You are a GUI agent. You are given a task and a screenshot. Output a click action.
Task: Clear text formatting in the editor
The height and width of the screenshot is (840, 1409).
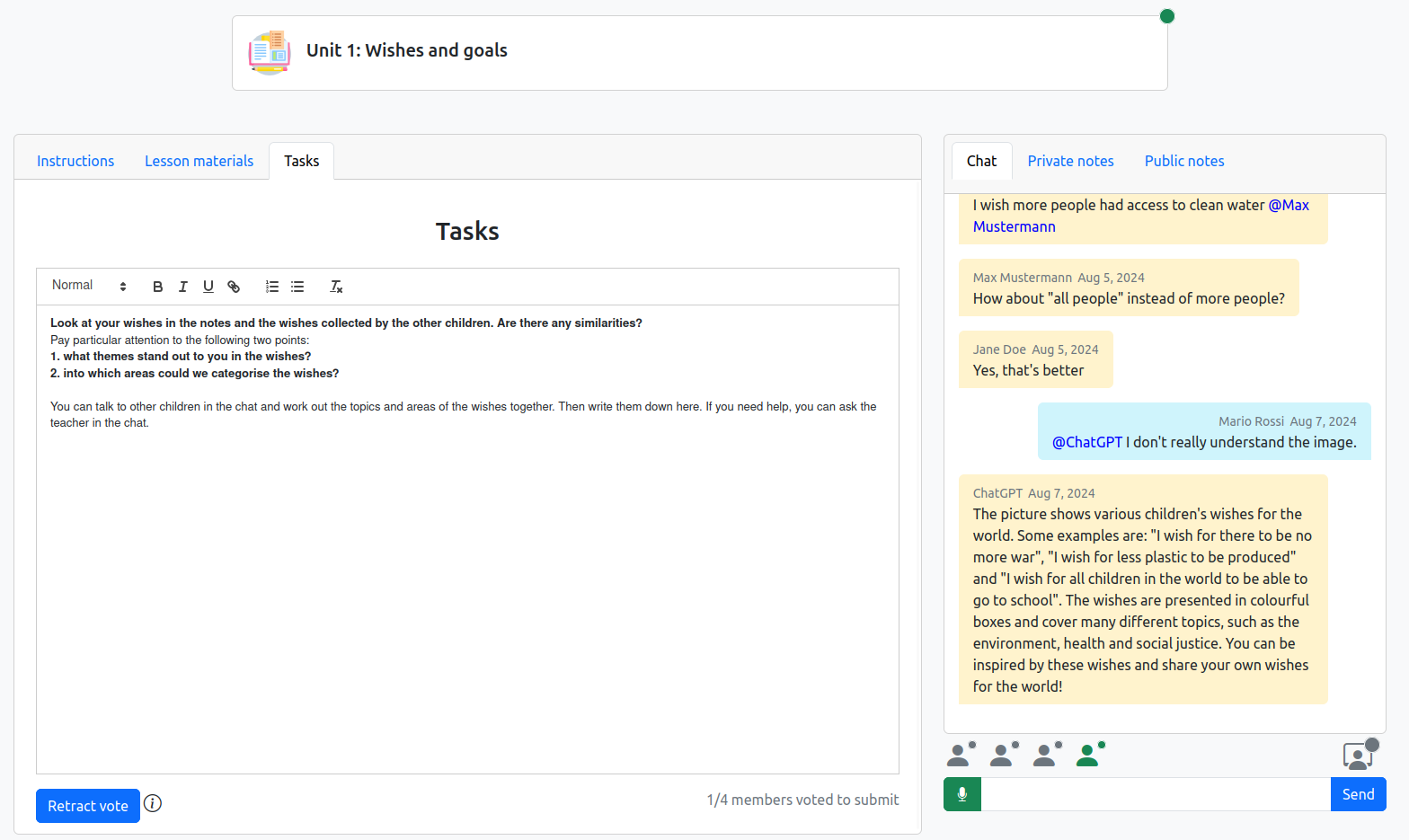tap(336, 287)
